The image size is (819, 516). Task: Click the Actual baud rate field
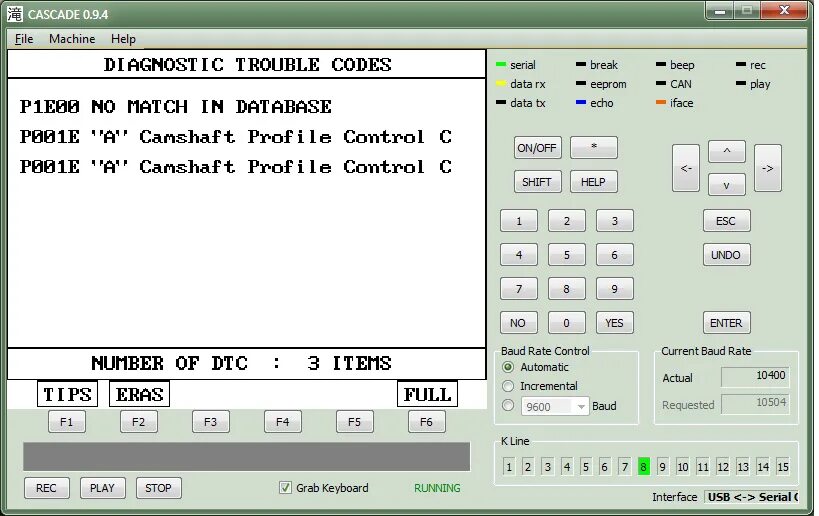(x=755, y=376)
